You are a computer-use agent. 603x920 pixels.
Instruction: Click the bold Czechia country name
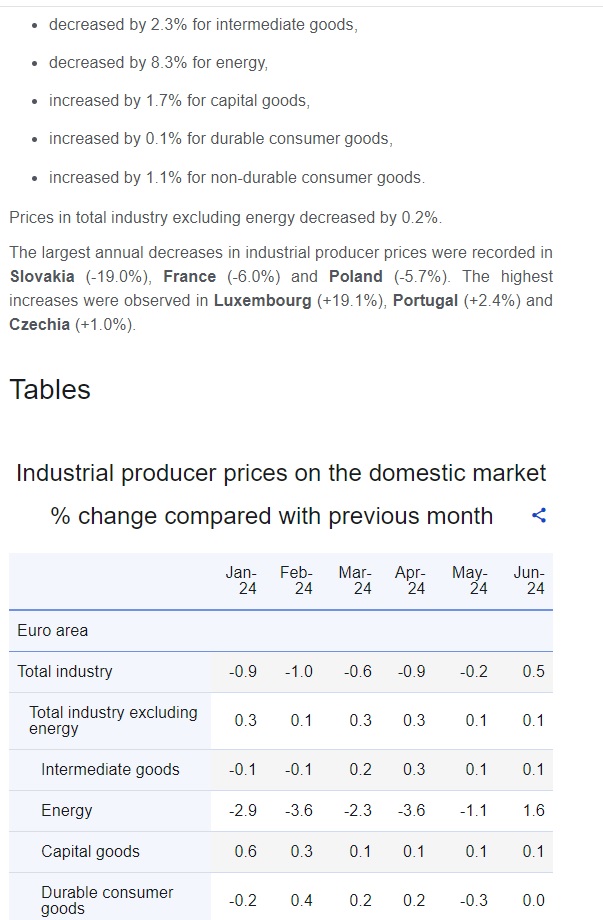(40, 325)
